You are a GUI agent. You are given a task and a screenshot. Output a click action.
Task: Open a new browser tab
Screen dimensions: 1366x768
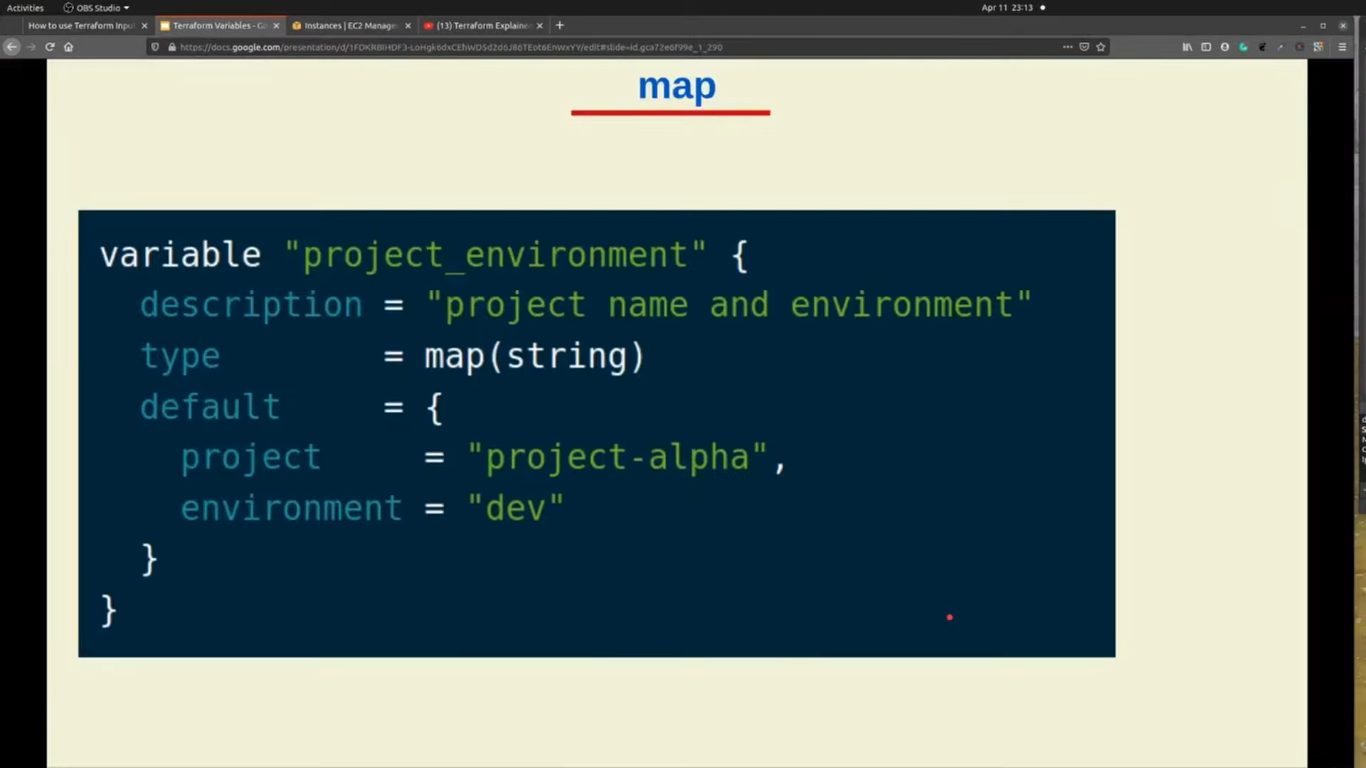(560, 25)
